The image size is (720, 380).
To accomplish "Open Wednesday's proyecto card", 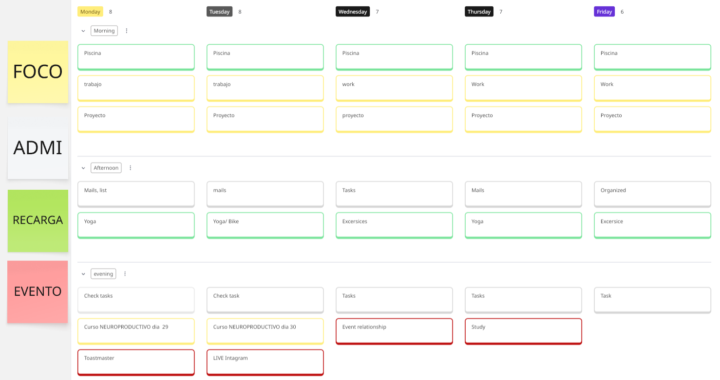I will click(x=394, y=119).
